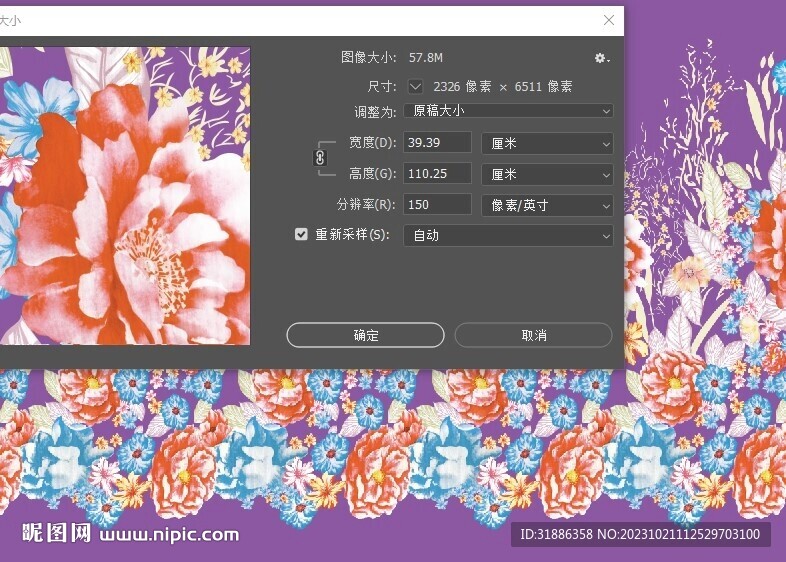
Task: Expand the resample method 自动 dropdown
Action: coord(508,235)
